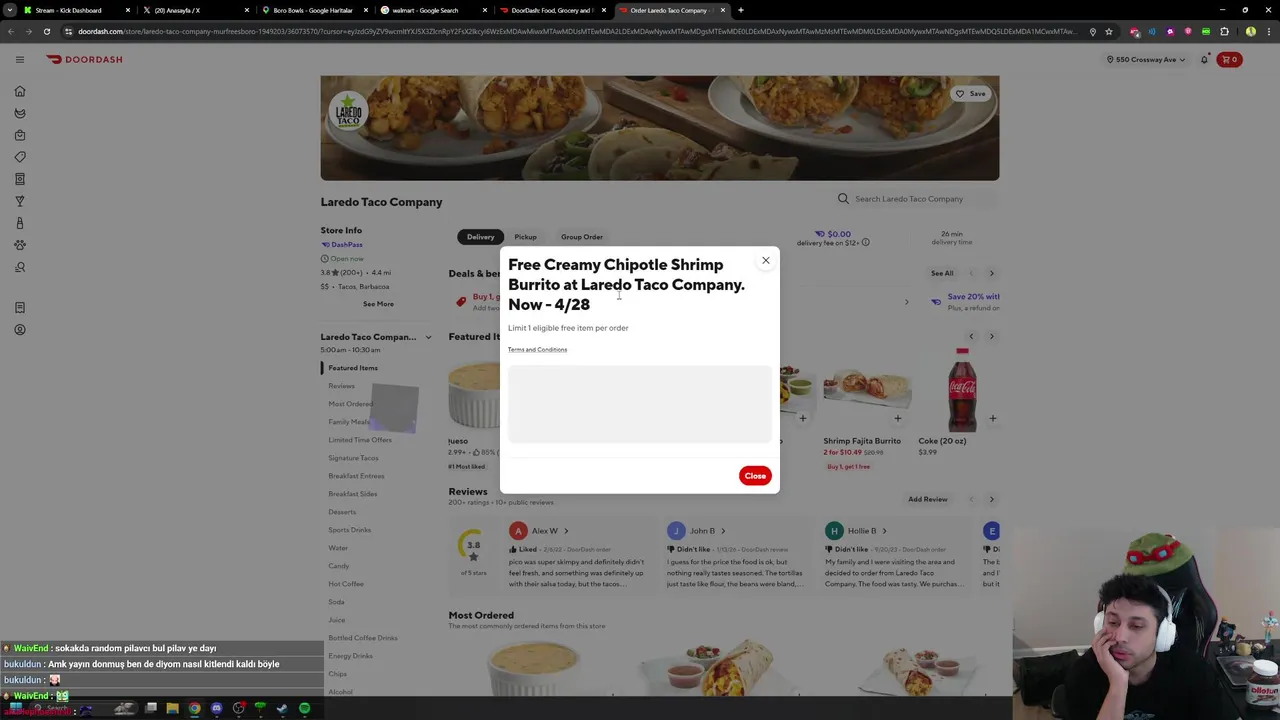
Task: Open Convenience sidebar icon
Action: [20, 179]
